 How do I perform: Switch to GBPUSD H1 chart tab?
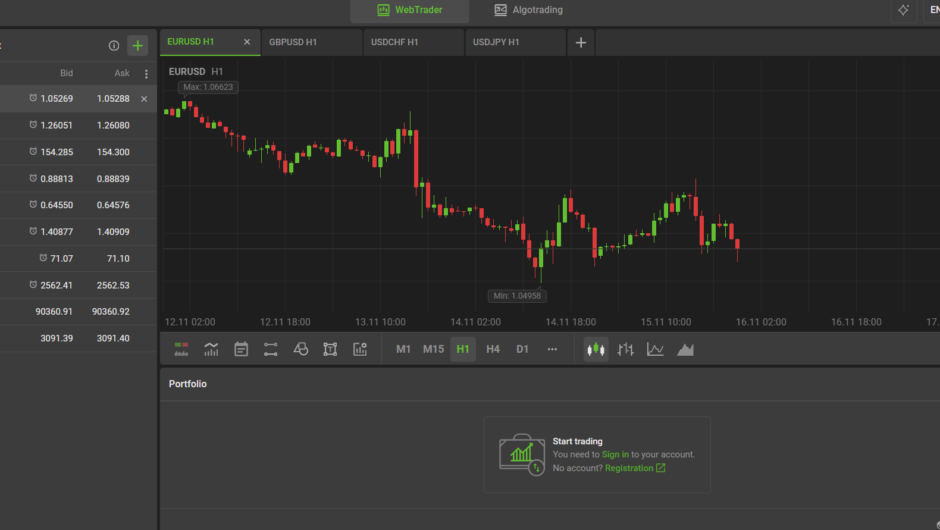[x=311, y=43]
